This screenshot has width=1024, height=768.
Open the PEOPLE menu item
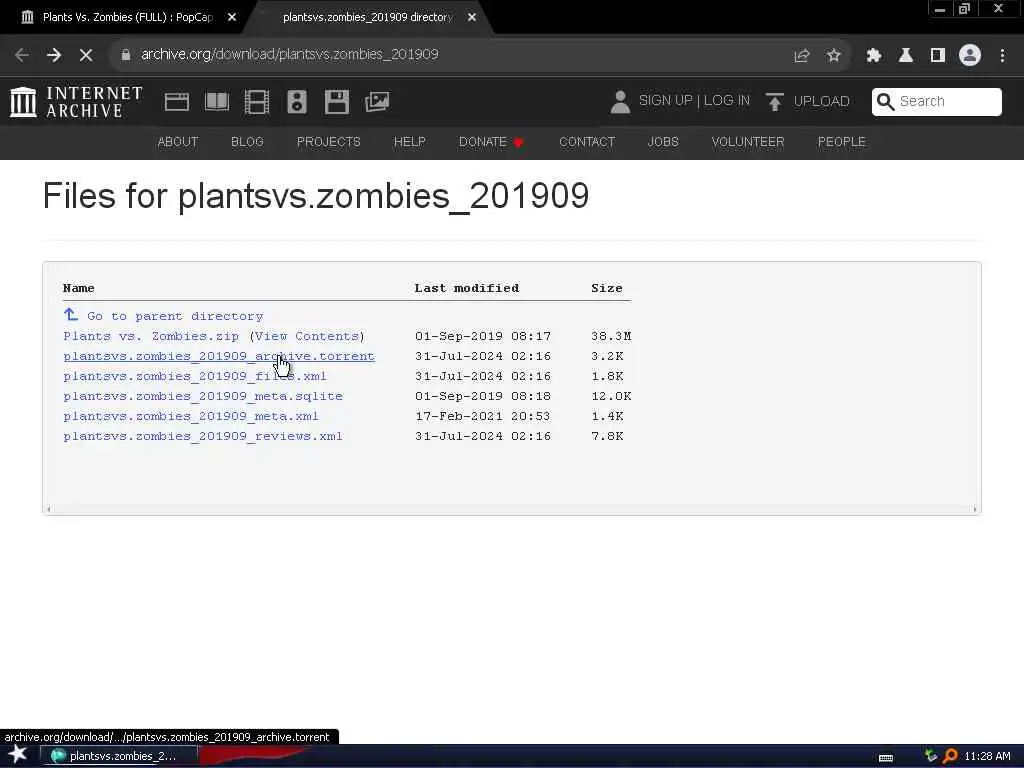click(x=842, y=142)
